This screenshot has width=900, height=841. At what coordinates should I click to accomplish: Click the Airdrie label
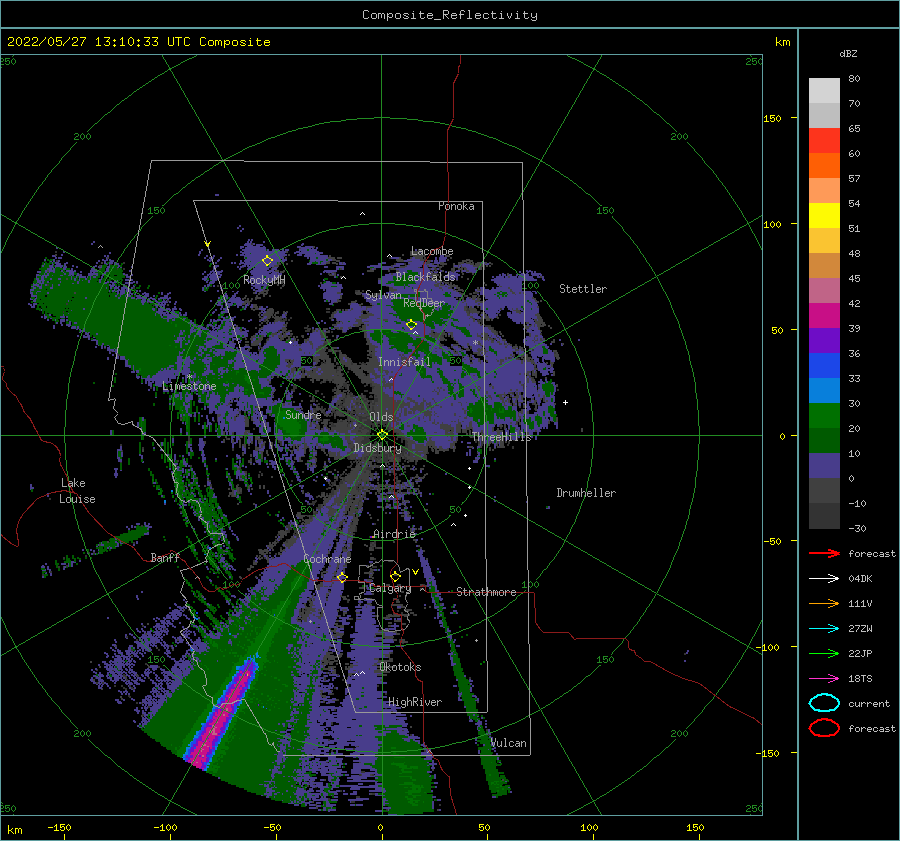pyautogui.click(x=394, y=534)
